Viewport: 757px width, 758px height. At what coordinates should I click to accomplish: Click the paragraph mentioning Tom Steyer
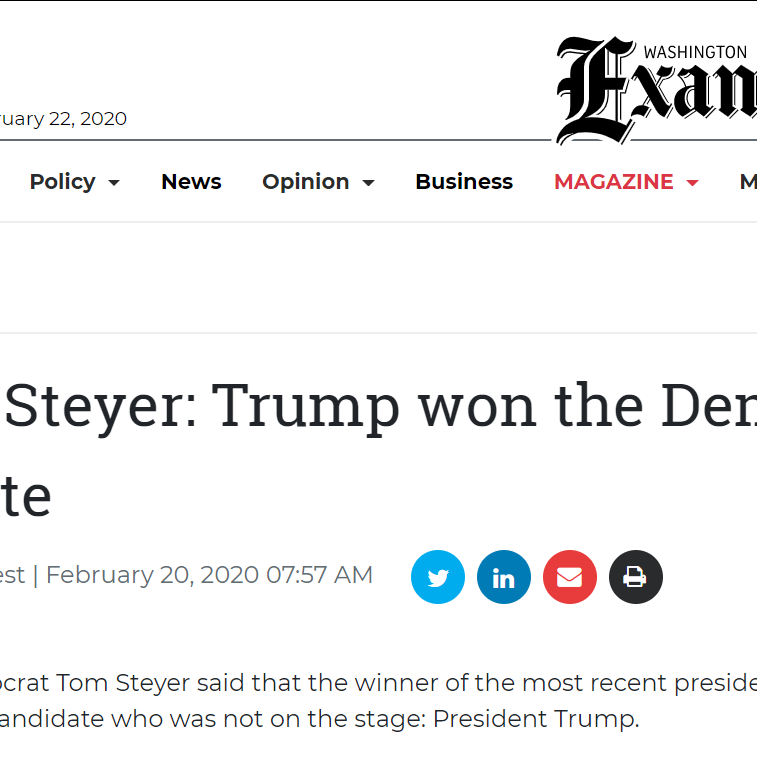coord(380,683)
